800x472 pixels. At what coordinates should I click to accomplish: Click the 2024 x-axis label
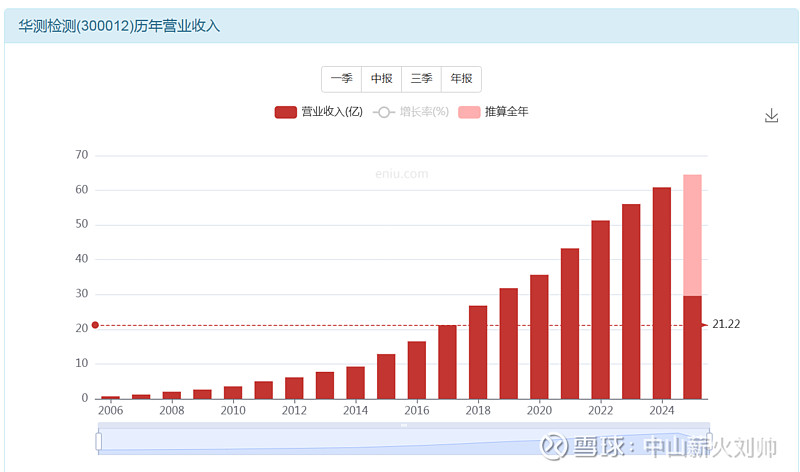(662, 410)
